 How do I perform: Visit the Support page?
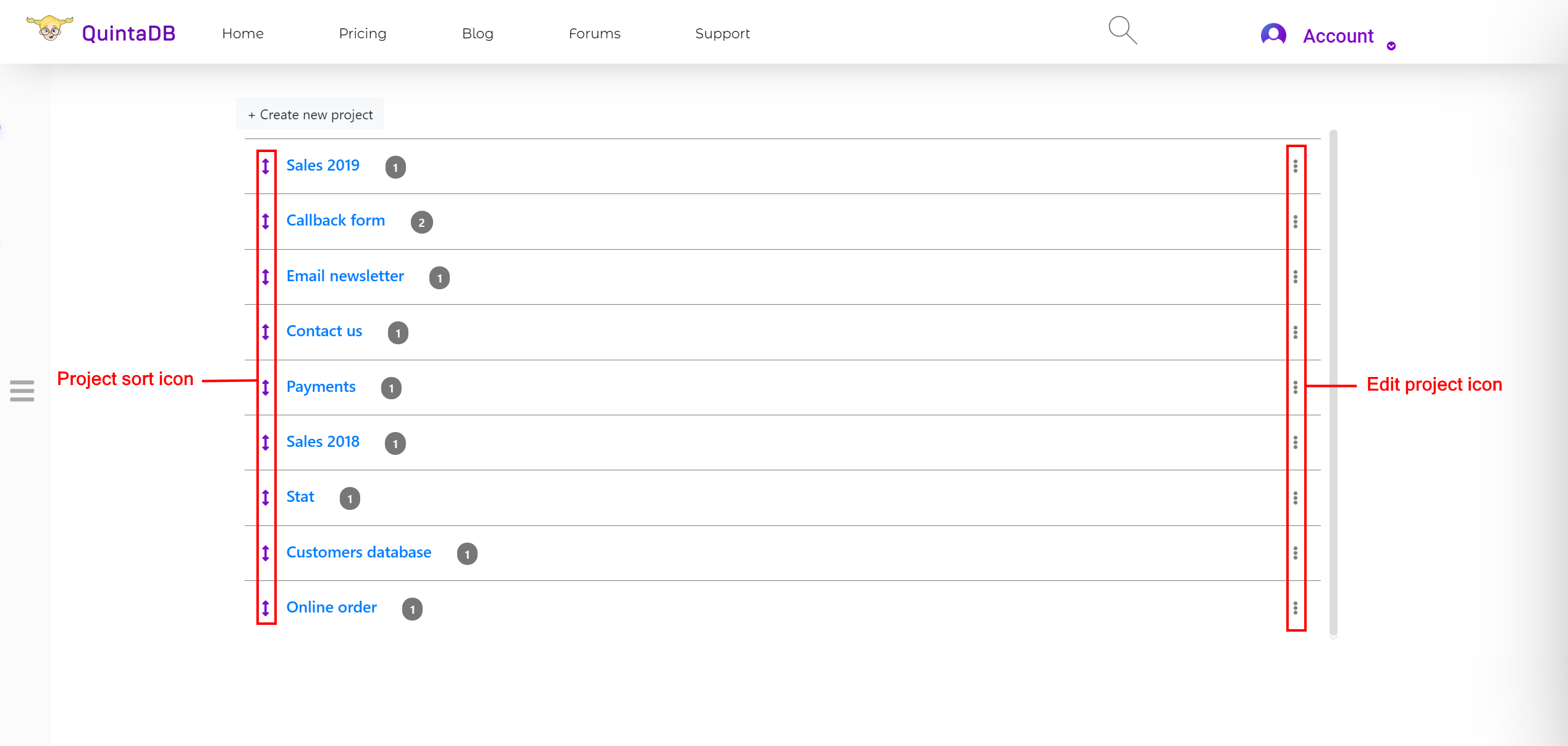click(x=722, y=33)
